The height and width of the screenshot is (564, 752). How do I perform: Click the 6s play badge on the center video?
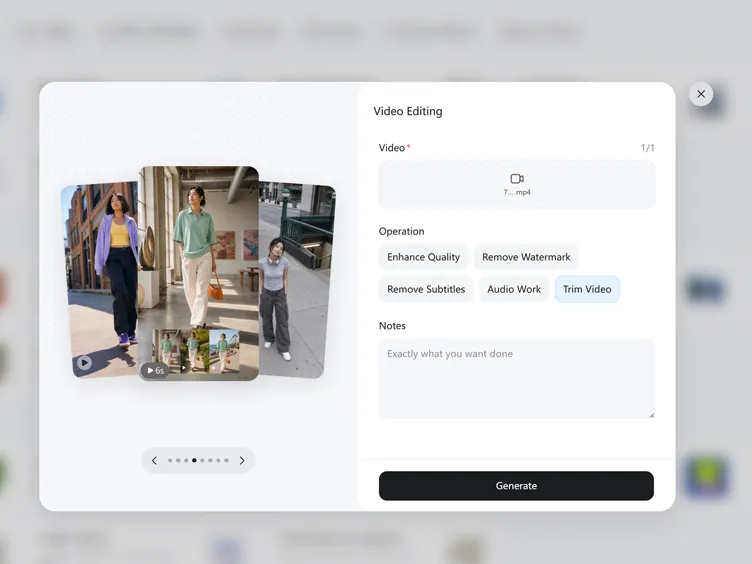[155, 370]
